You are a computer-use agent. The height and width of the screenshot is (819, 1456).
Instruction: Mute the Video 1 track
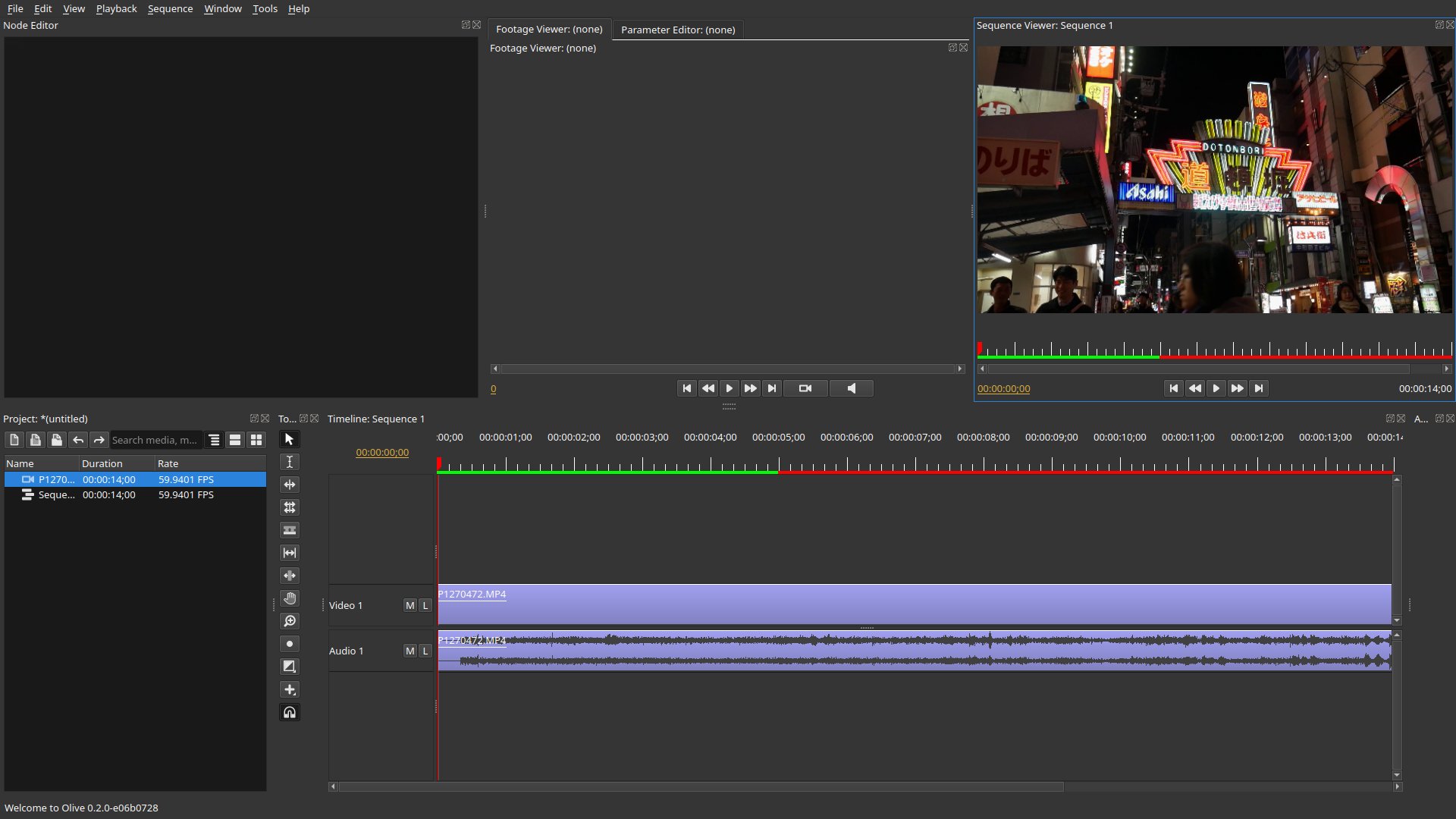[409, 605]
